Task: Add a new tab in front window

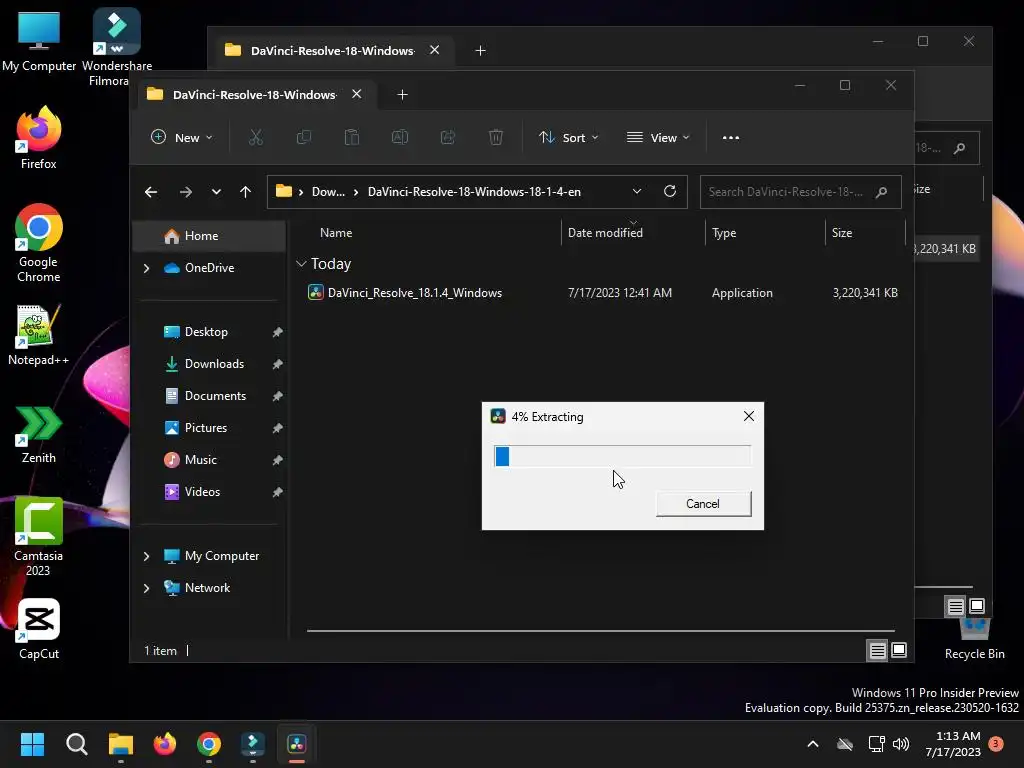Action: click(x=402, y=95)
